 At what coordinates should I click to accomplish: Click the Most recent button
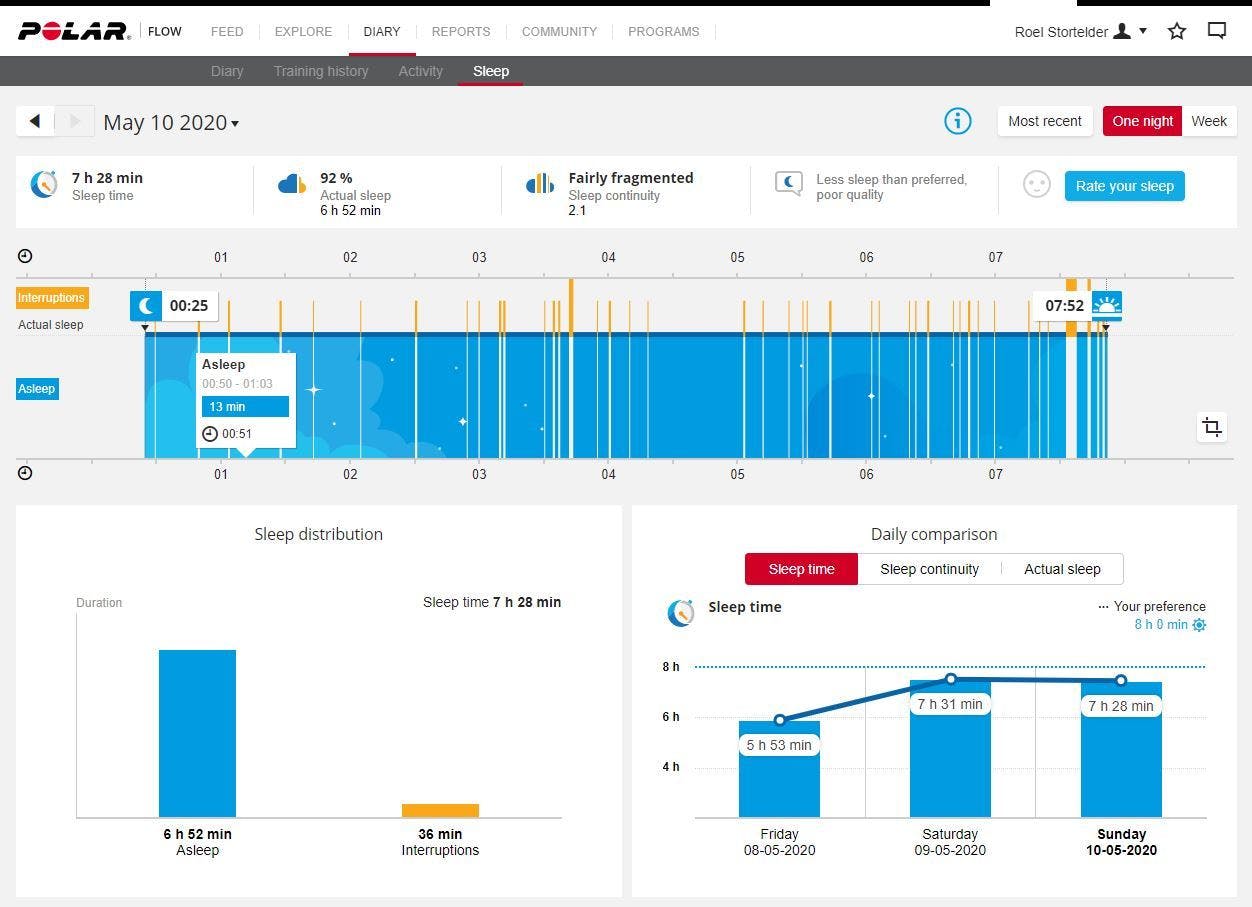[1044, 121]
